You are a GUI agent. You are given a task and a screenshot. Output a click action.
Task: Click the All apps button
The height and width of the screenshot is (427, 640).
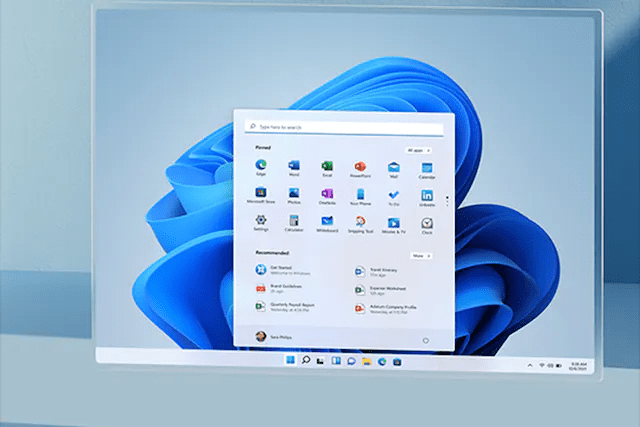click(418, 151)
